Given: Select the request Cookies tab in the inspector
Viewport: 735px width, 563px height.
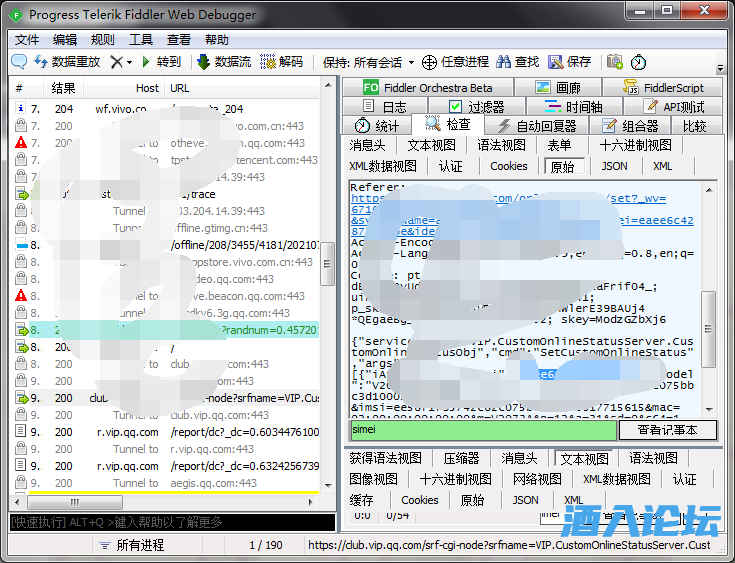Looking at the screenshot, I should pos(509,166).
